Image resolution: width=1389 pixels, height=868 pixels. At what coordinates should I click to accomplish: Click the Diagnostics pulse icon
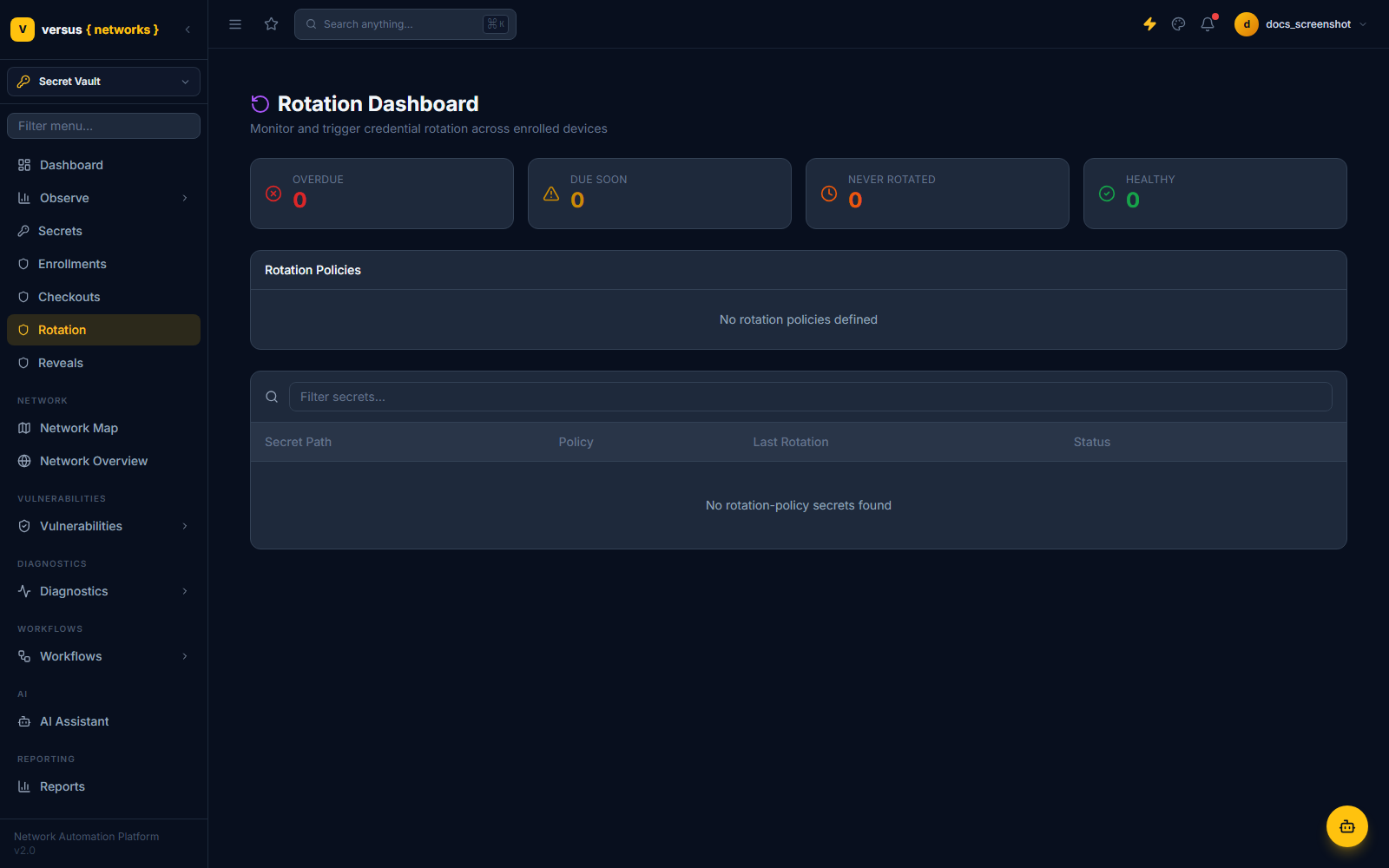24,591
